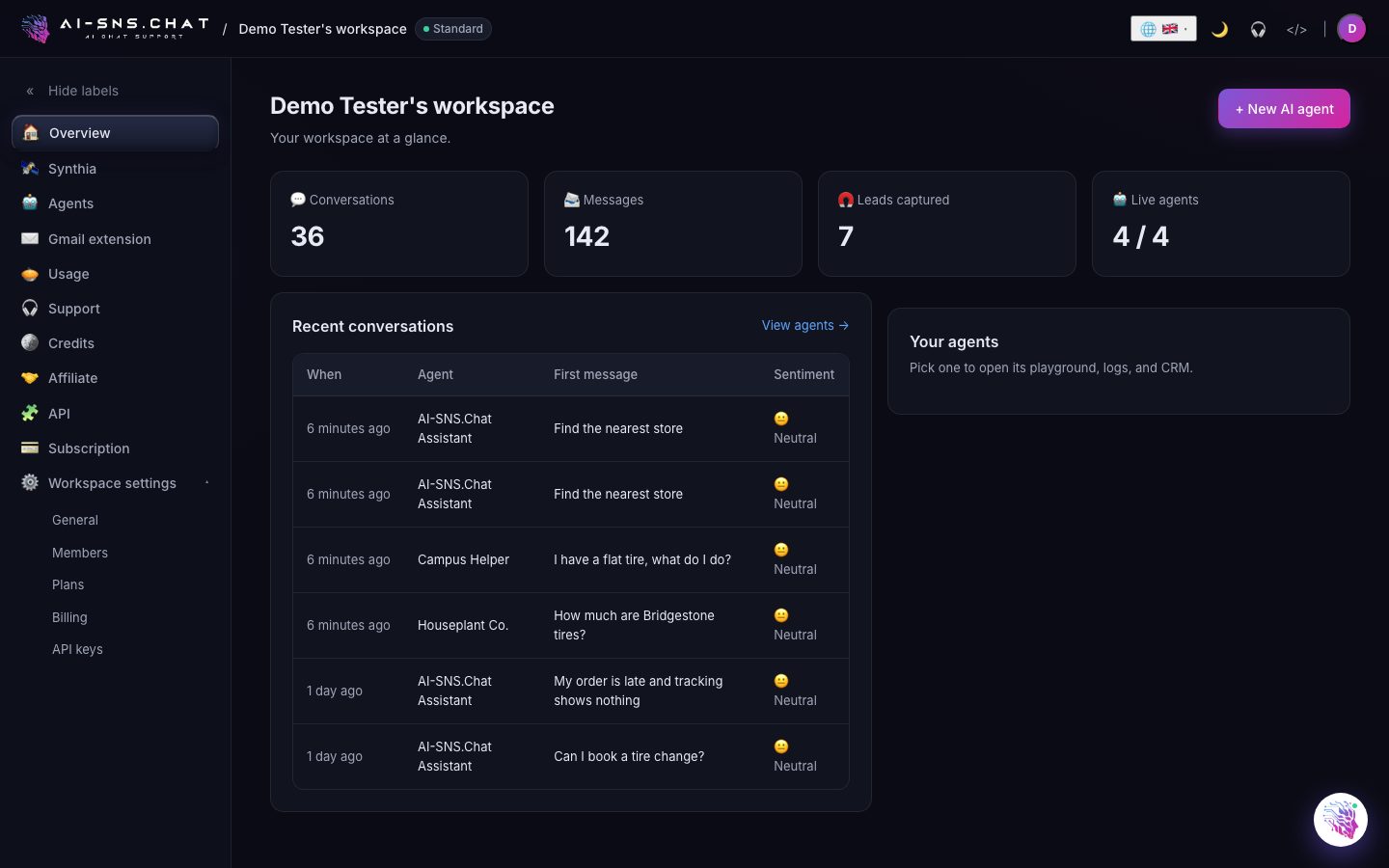Click "Can I book a tire change?" message
The image size is (1389, 868).
click(x=629, y=756)
